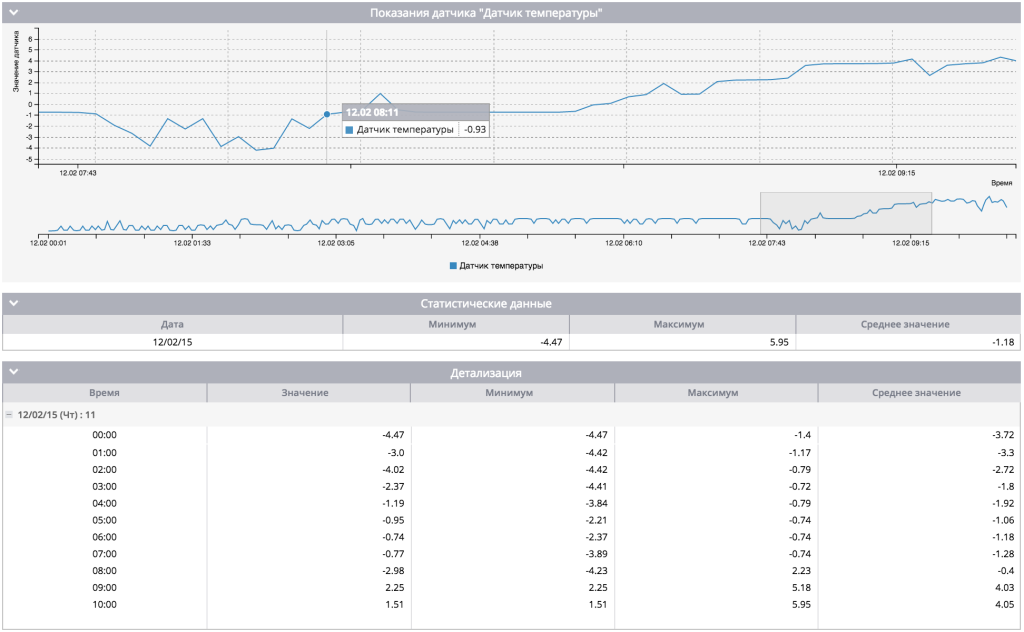Click Минимум header in statistics table
This screenshot has height=632, width=1024.
point(455,324)
